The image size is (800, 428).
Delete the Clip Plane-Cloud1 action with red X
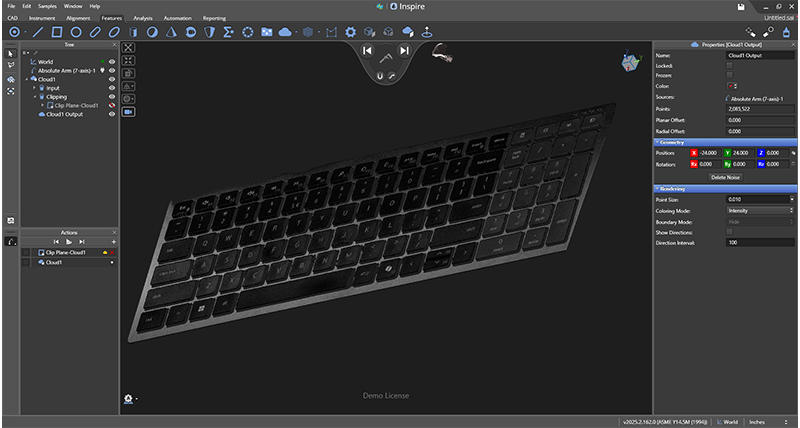112,253
